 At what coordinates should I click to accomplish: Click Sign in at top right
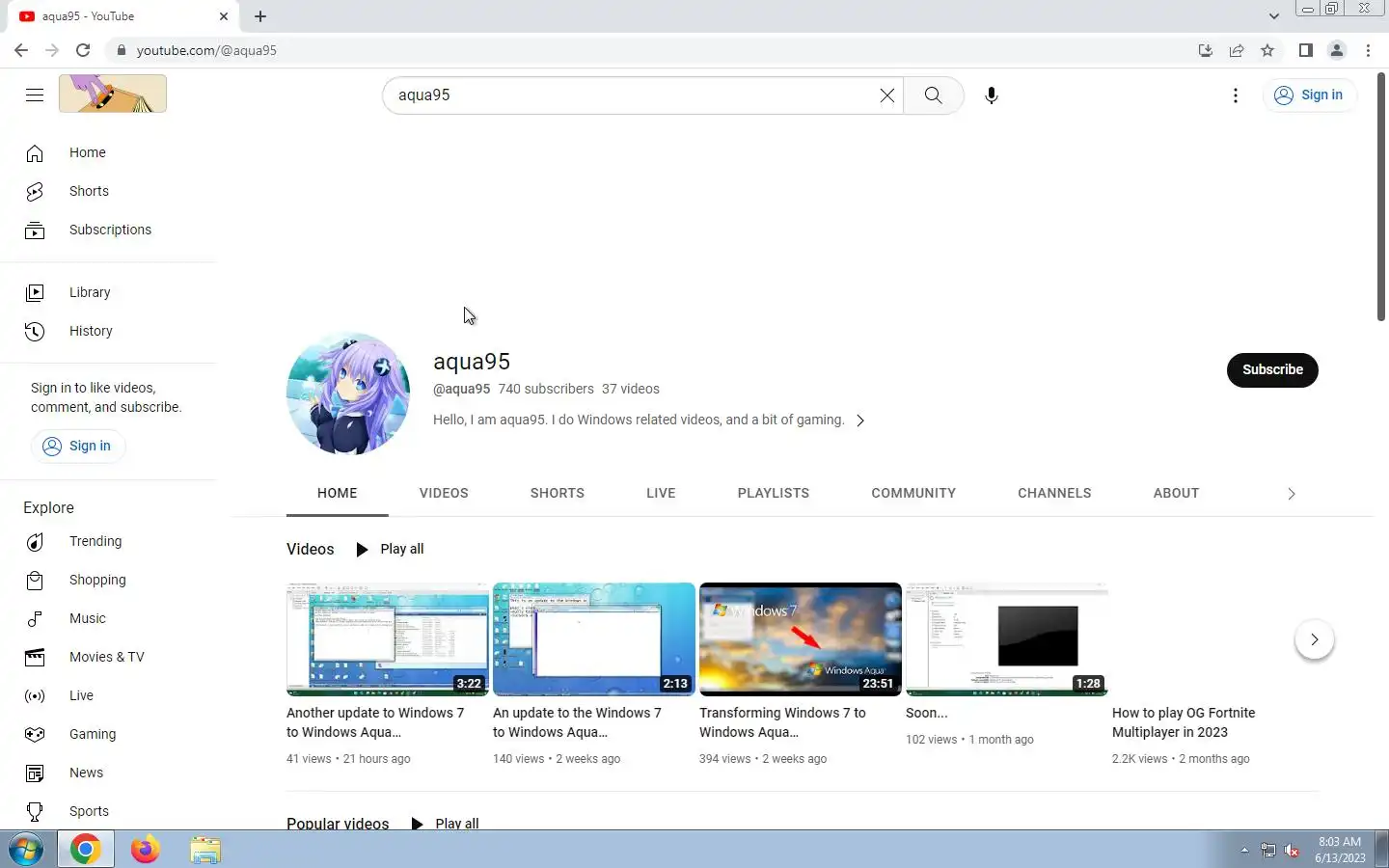coord(1309,95)
